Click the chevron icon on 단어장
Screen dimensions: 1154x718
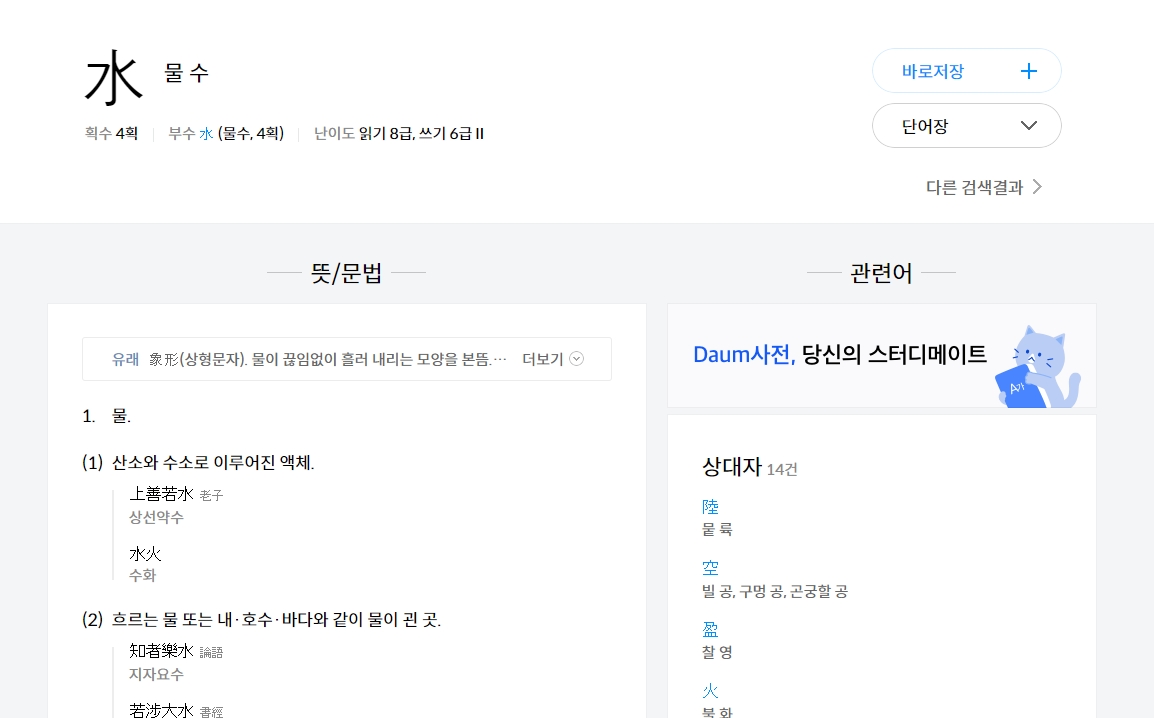pos(1028,125)
